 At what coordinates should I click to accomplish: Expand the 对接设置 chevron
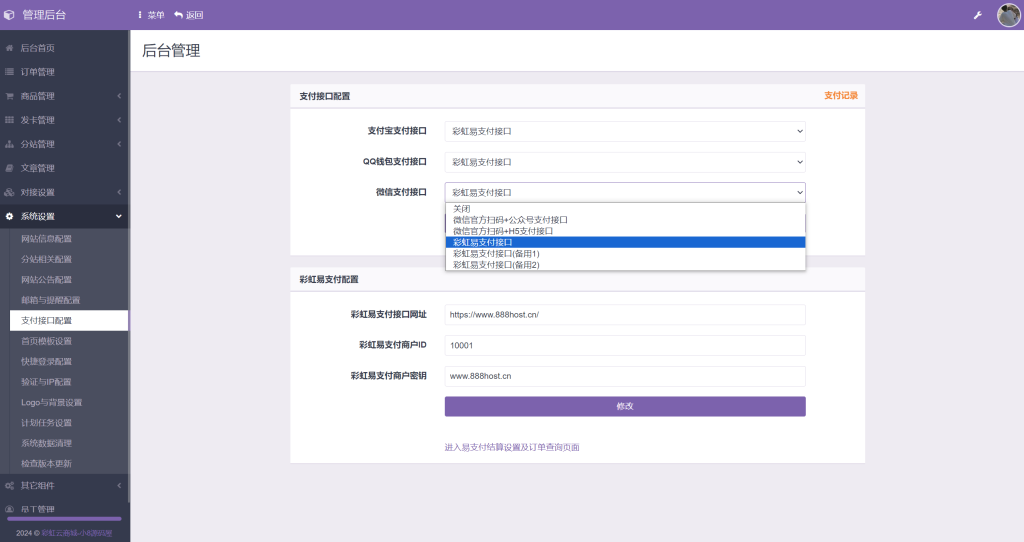pos(119,192)
